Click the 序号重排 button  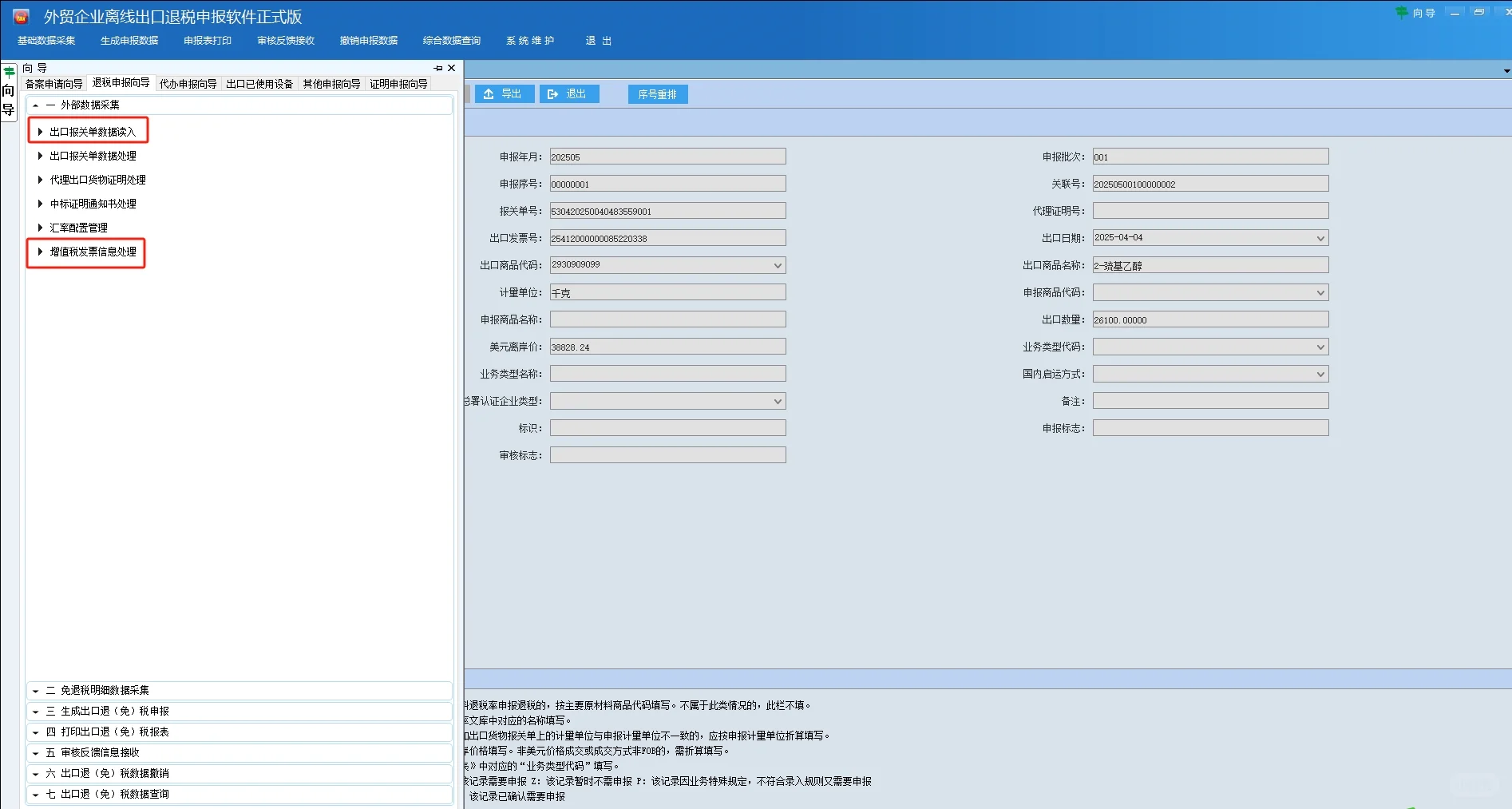point(658,94)
